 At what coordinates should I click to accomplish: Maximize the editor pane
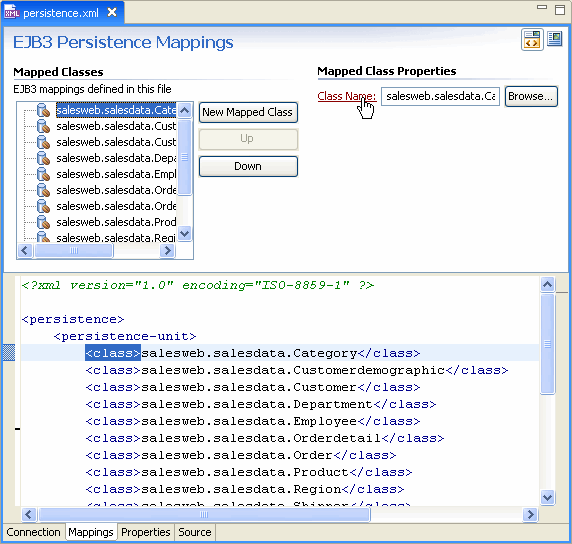[560, 9]
